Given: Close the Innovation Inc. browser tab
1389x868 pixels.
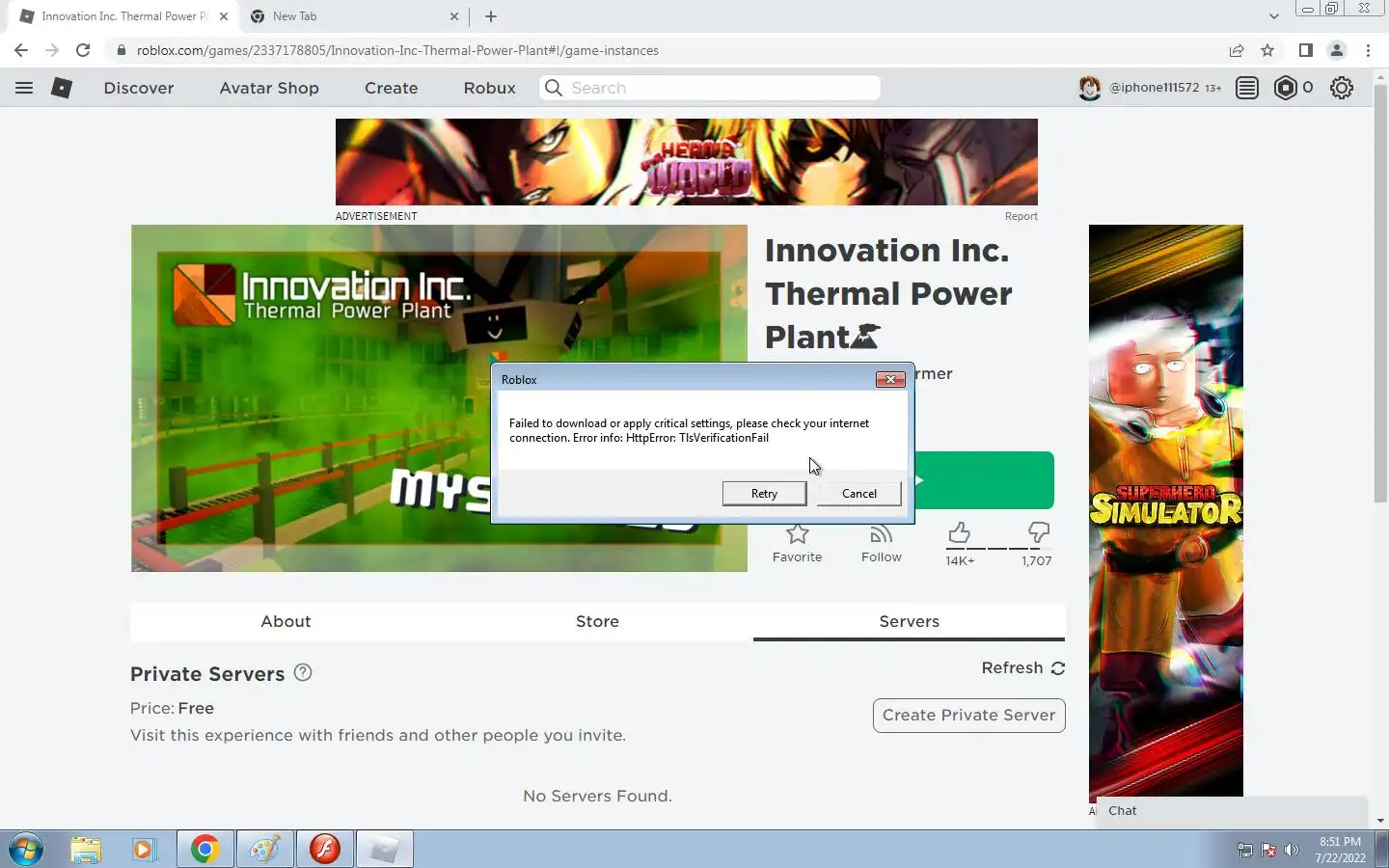Looking at the screenshot, I should pos(224,16).
